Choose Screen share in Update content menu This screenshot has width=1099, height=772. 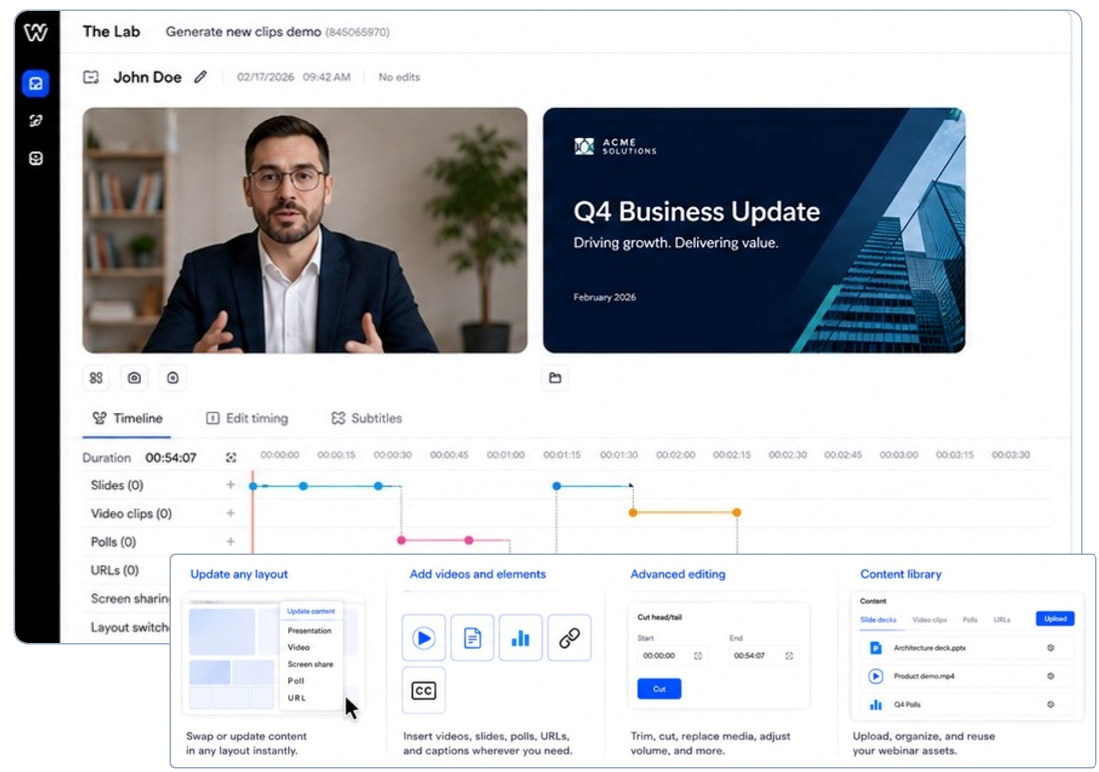[310, 664]
